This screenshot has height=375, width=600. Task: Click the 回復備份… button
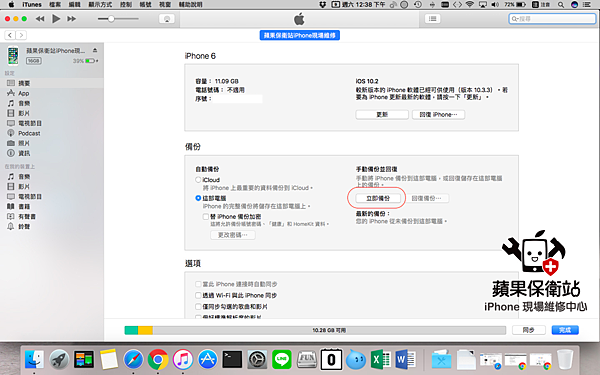click(426, 198)
